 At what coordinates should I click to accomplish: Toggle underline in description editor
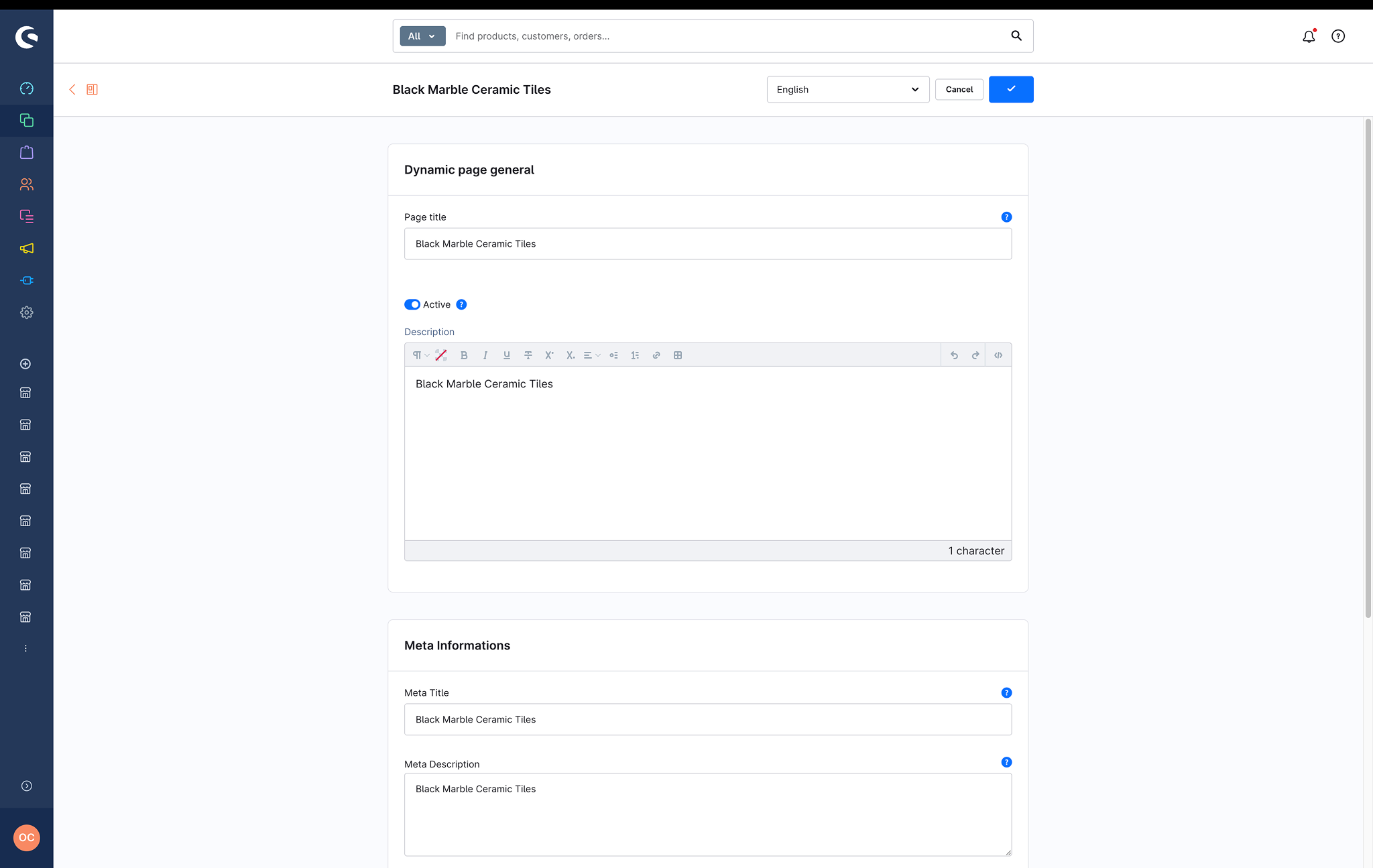507,355
